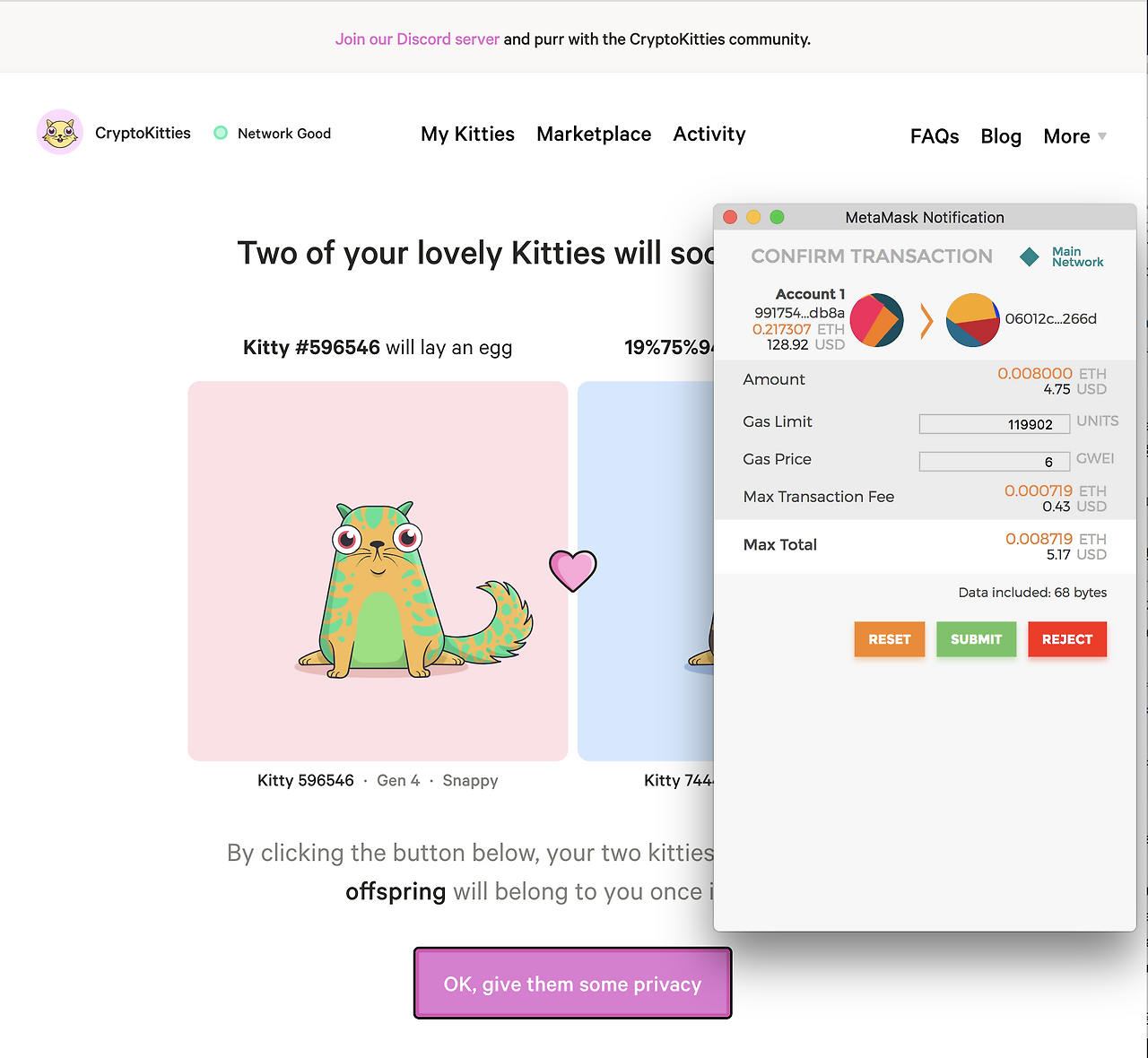Image resolution: width=1148 pixels, height=1058 pixels.
Task: Click the teal Main Network diamond icon
Action: (x=1030, y=257)
